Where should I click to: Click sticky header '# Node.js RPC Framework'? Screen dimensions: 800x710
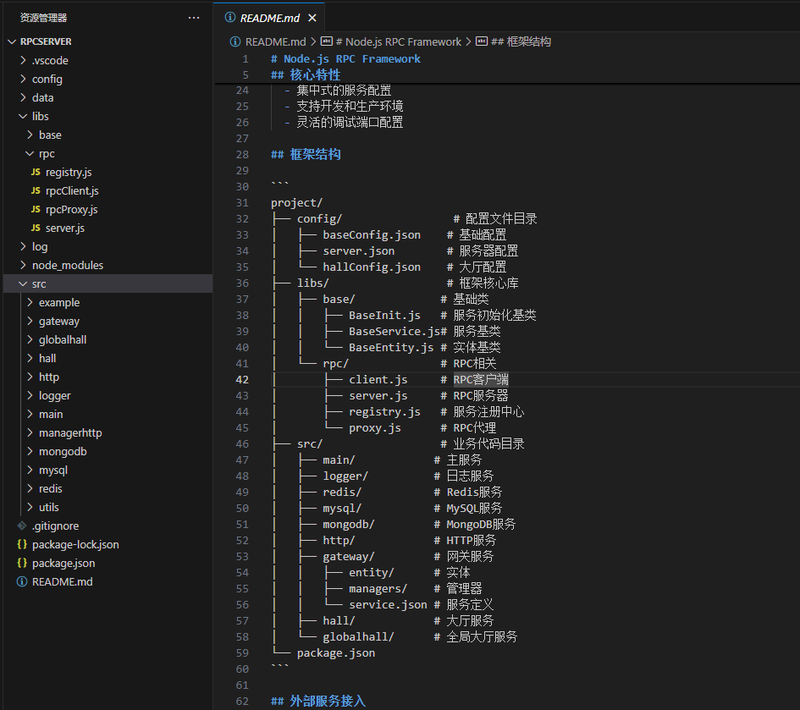pyautogui.click(x=345, y=59)
